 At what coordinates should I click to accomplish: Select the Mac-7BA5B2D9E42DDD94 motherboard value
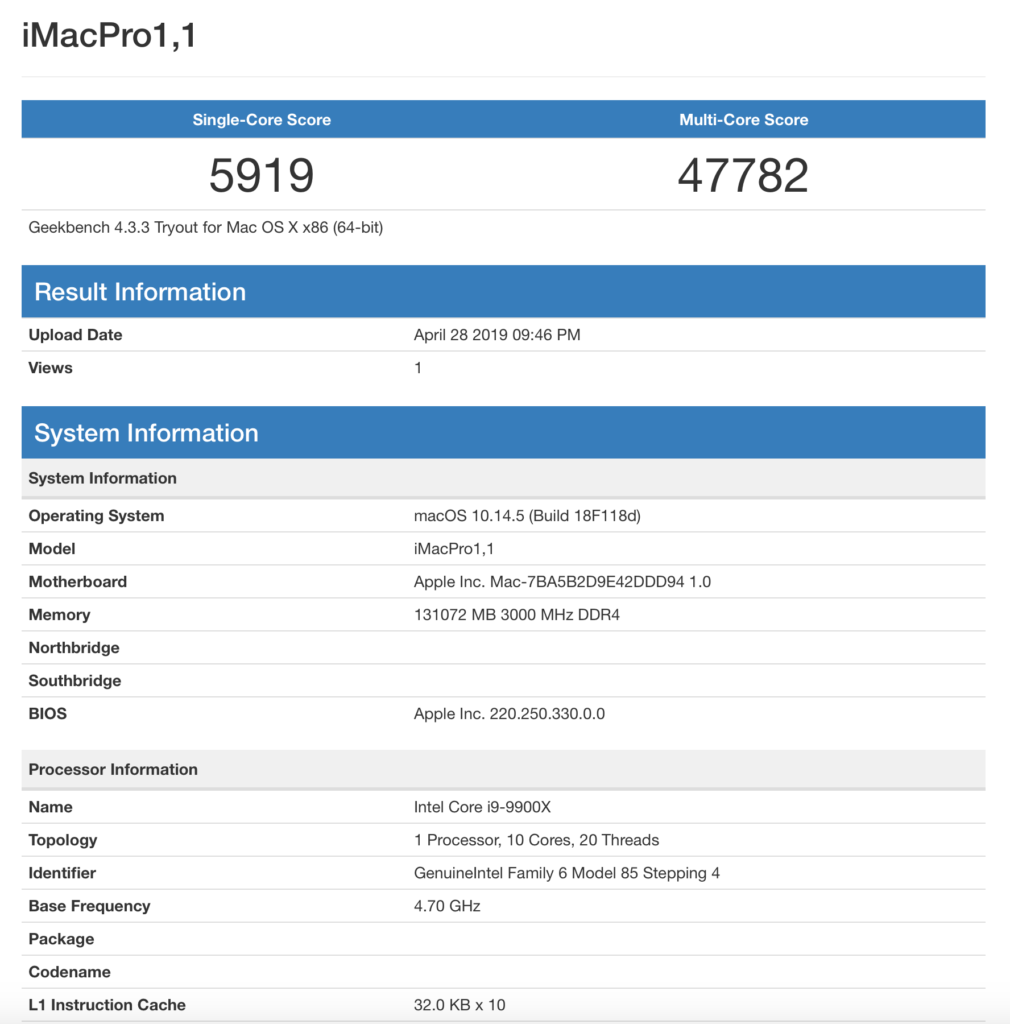click(562, 582)
